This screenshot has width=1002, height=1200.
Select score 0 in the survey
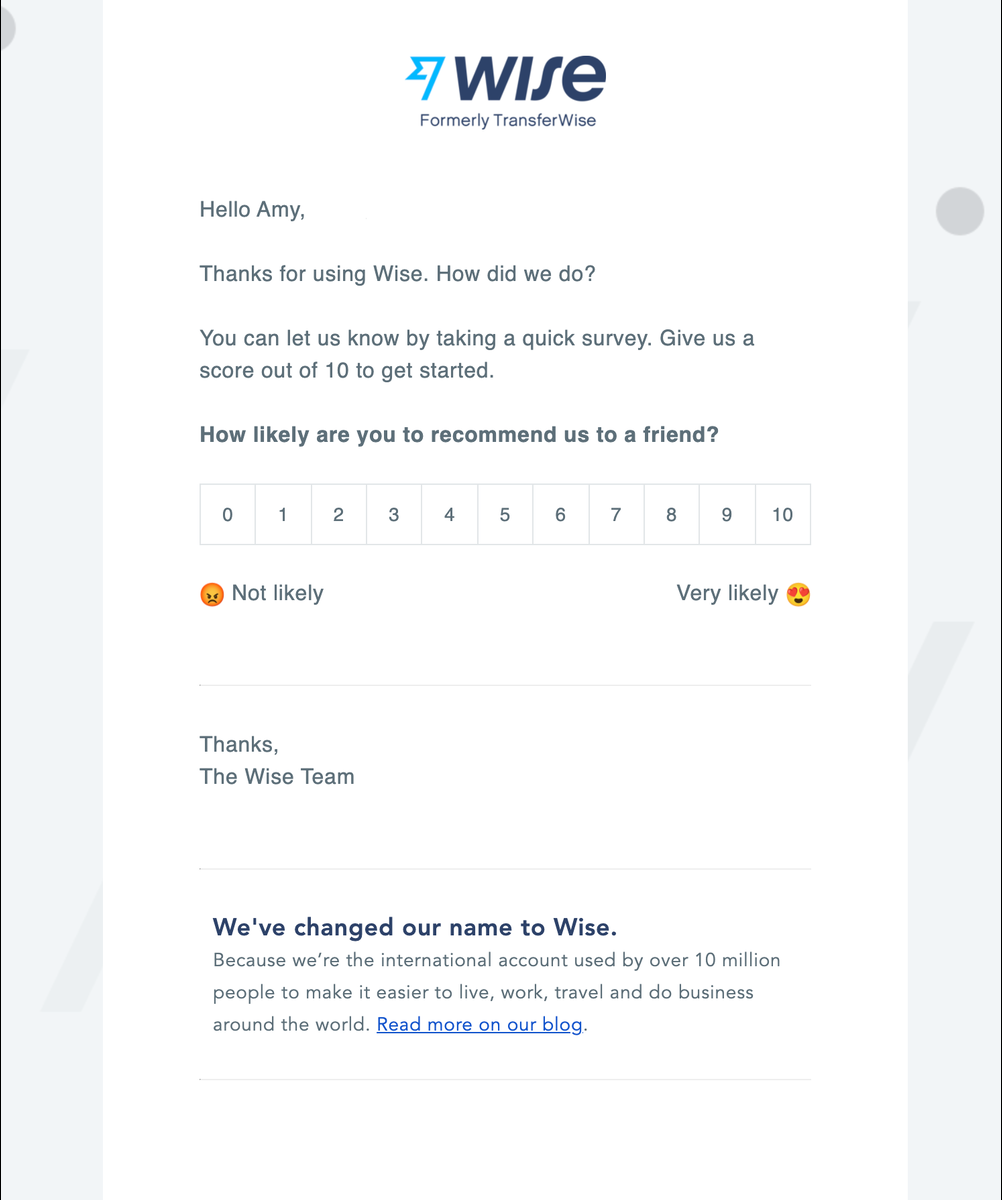[x=228, y=515]
